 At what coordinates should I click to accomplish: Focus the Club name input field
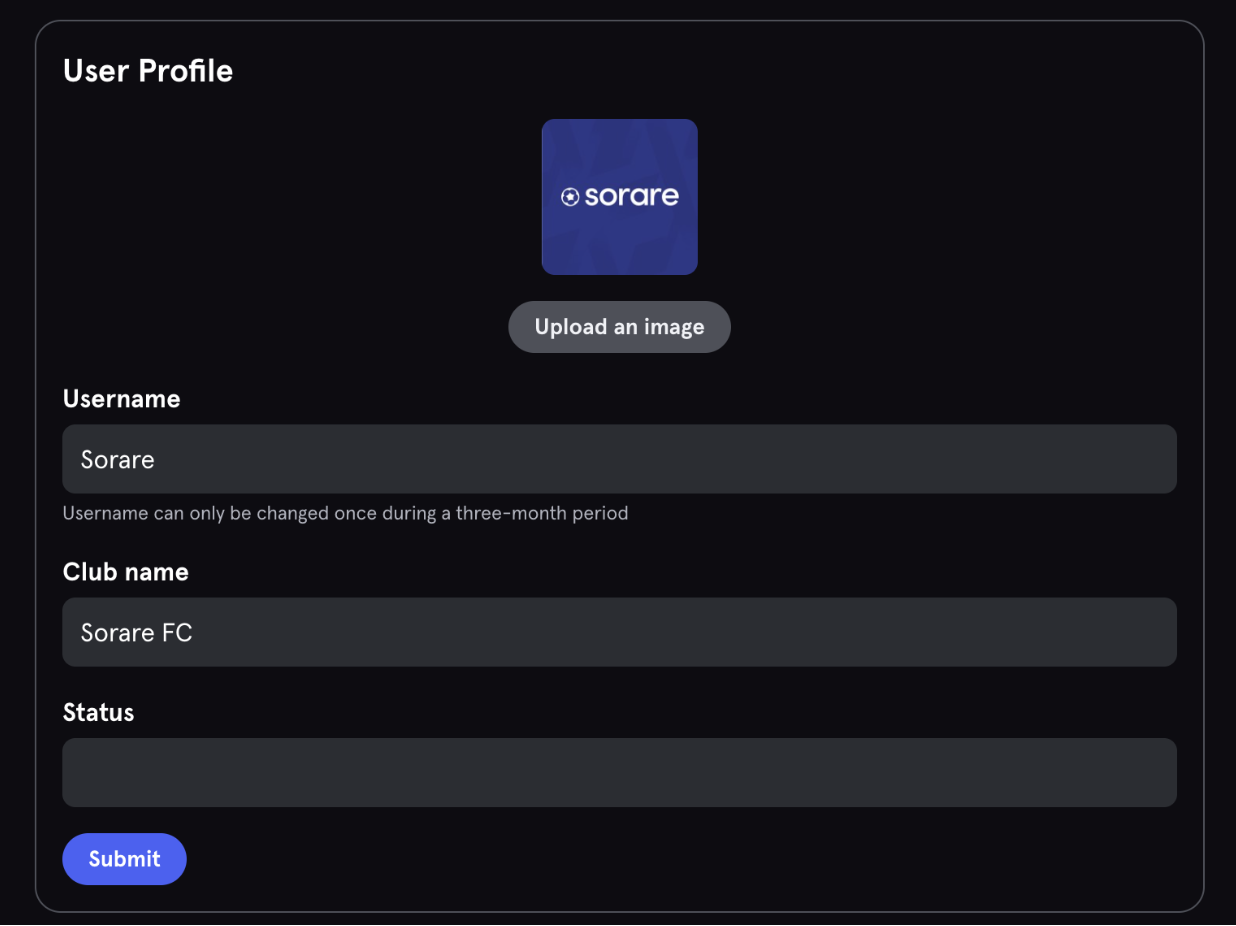(x=619, y=632)
